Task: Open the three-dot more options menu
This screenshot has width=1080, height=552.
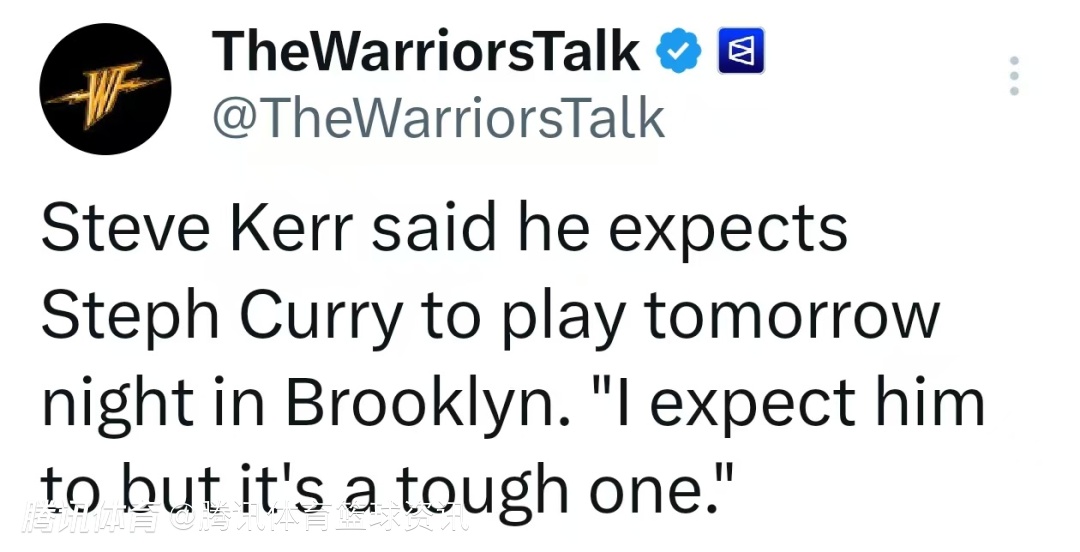Action: pyautogui.click(x=1014, y=76)
